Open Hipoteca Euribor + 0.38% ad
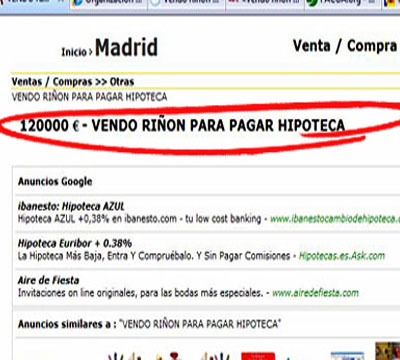Screen dimensions: 400x360 75,243
